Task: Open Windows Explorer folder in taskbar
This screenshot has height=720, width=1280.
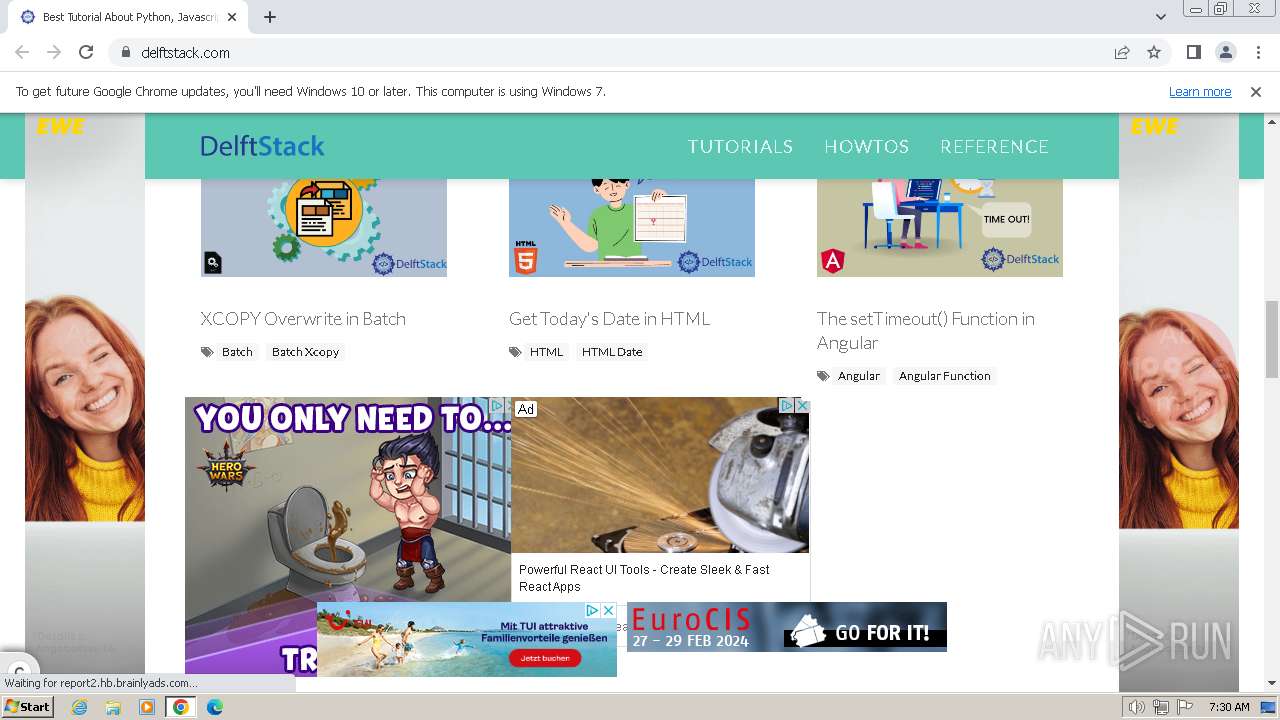Action: pyautogui.click(x=113, y=707)
